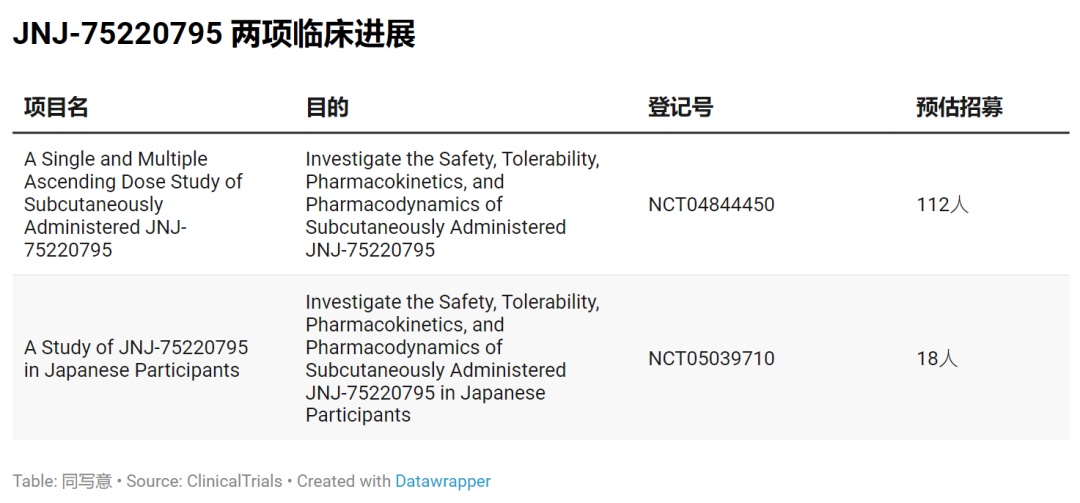Image resolution: width=1080 pixels, height=503 pixels.
Task: Click registration number NCT05039710
Action: (711, 359)
